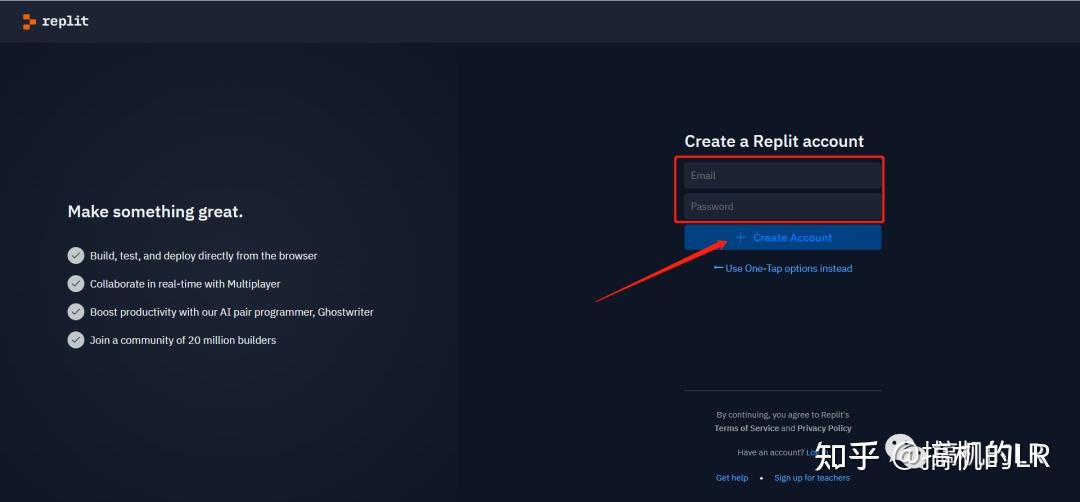The width and height of the screenshot is (1080, 502).
Task: Click the 'Create a Replit account' heading
Action: pos(774,141)
